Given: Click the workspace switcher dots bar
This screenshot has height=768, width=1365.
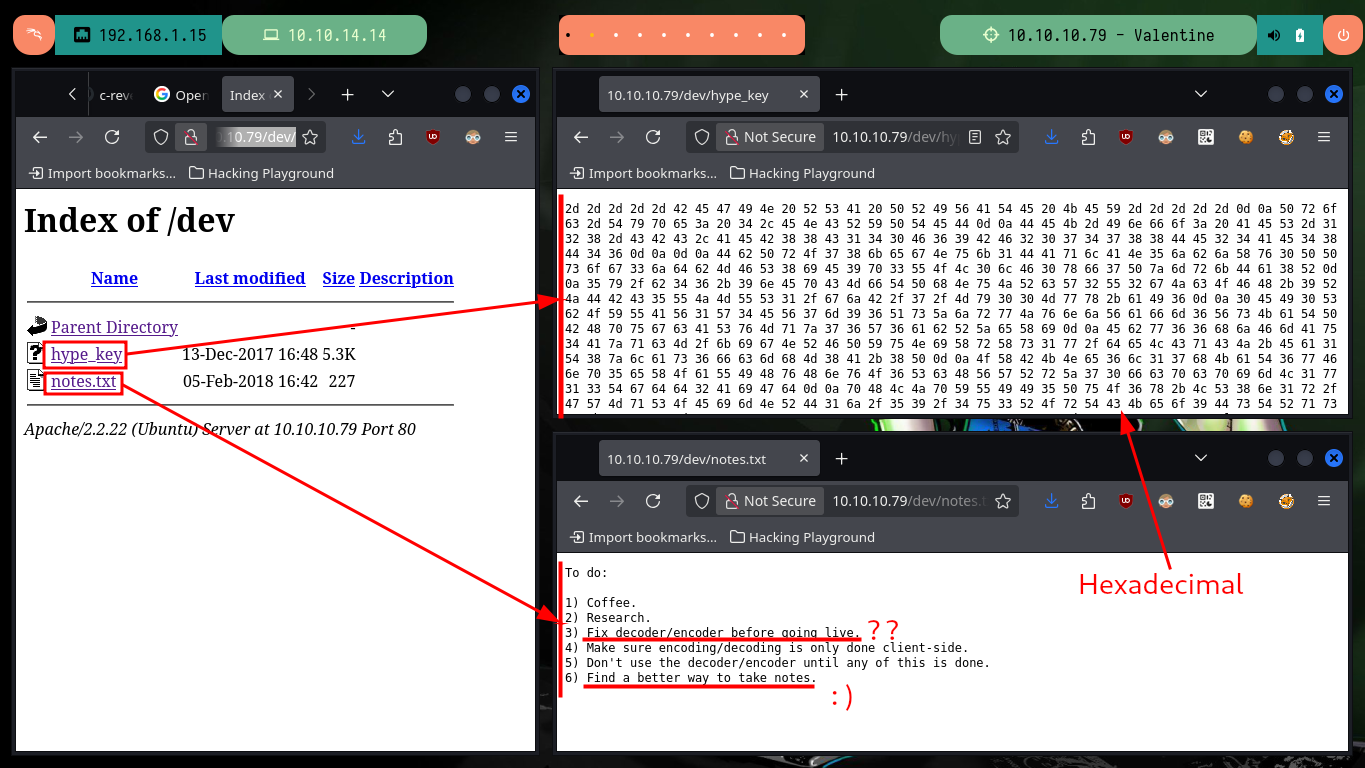Looking at the screenshot, I should pyautogui.click(x=681, y=35).
